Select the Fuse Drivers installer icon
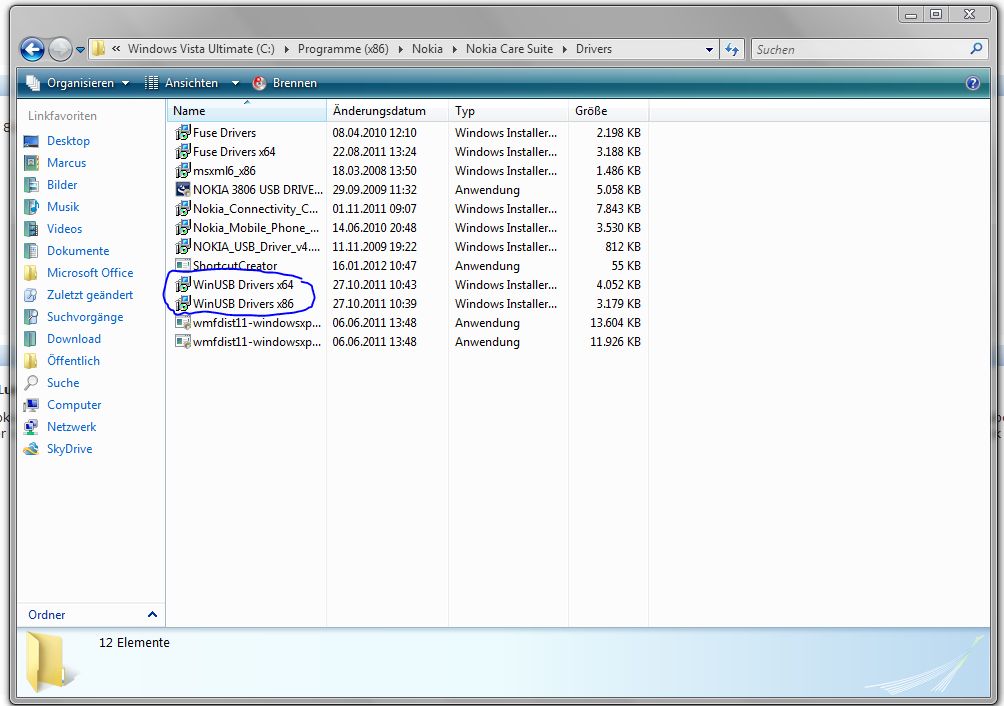 click(182, 132)
